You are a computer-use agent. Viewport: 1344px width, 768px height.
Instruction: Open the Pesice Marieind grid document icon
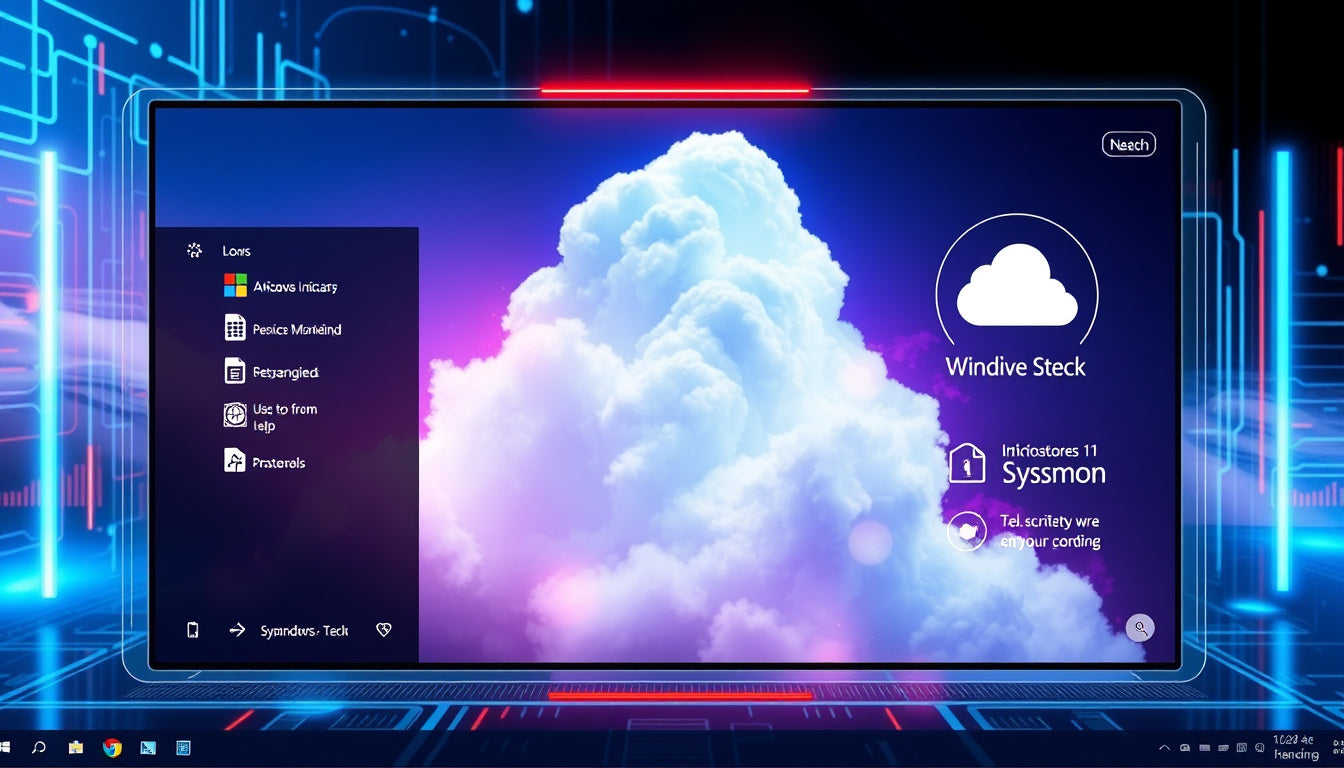point(231,327)
